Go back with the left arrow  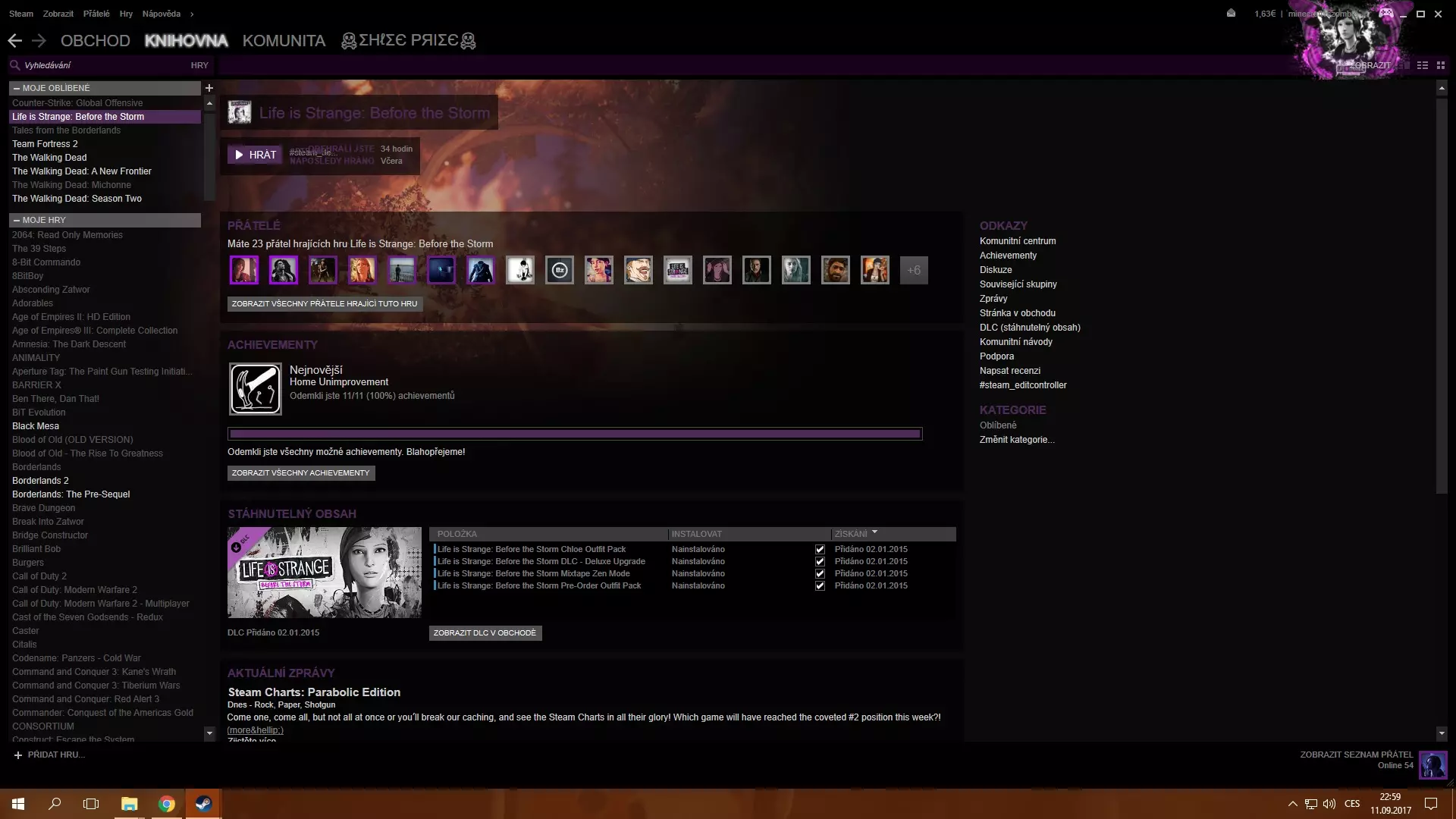tap(14, 41)
